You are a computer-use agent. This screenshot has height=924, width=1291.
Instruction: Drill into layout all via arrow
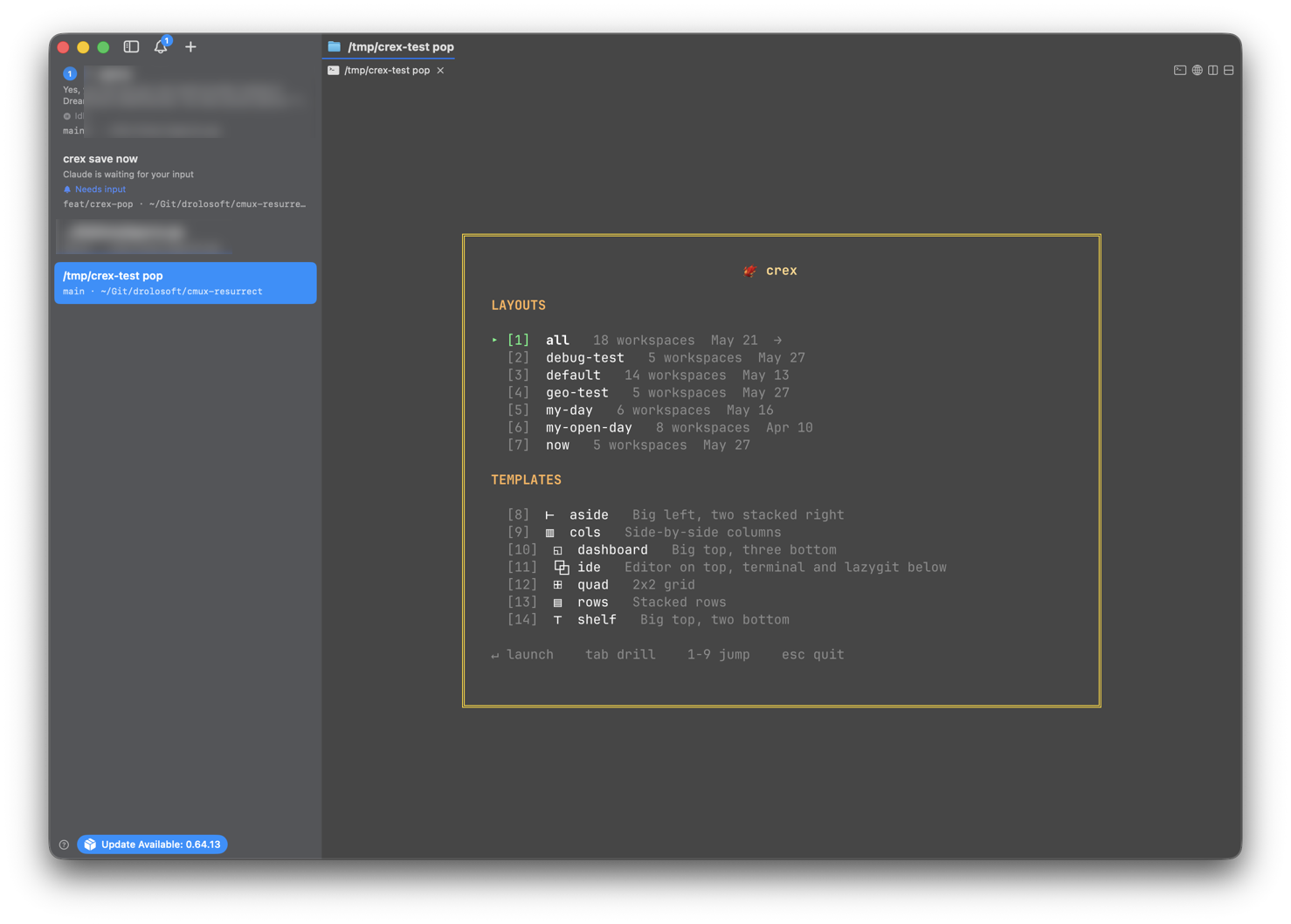777,341
